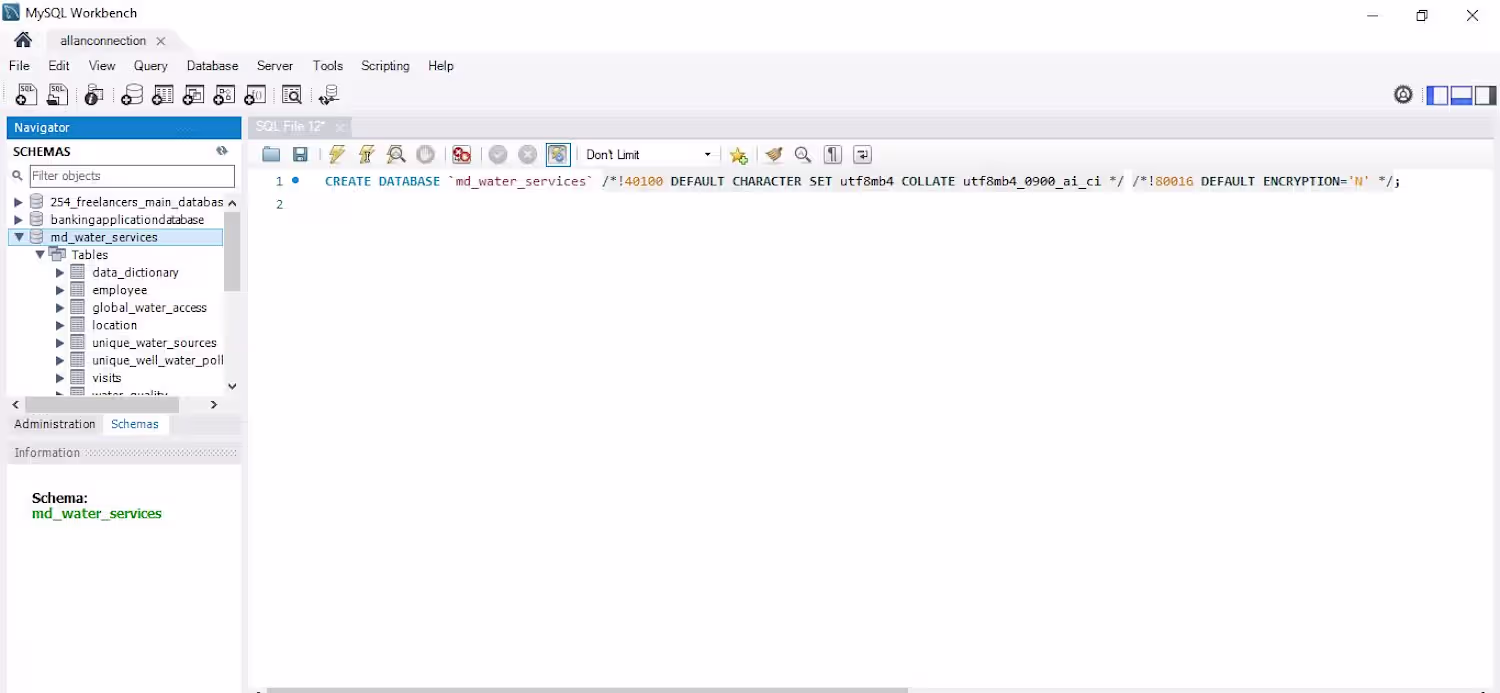Image resolution: width=1500 pixels, height=693 pixels.
Task: Expand the data_dictionary table
Action: 60,272
